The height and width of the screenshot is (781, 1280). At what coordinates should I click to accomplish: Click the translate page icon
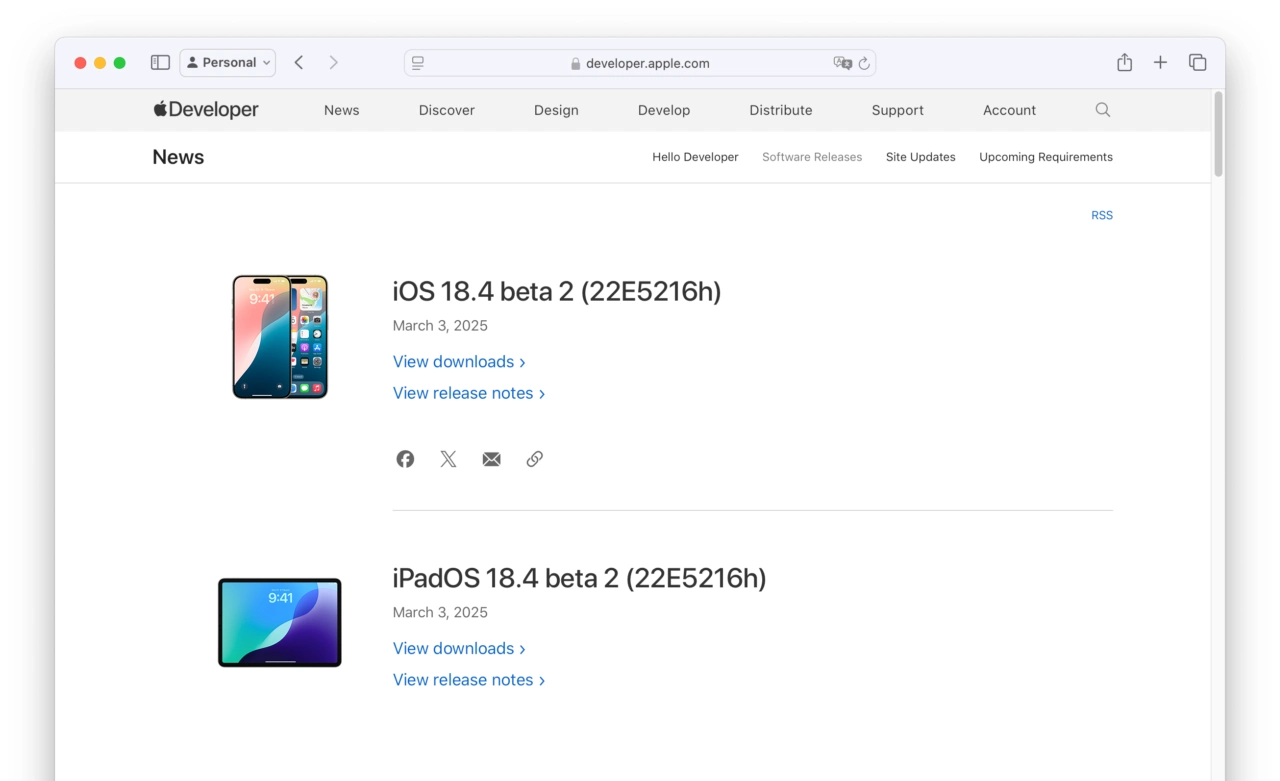842,63
